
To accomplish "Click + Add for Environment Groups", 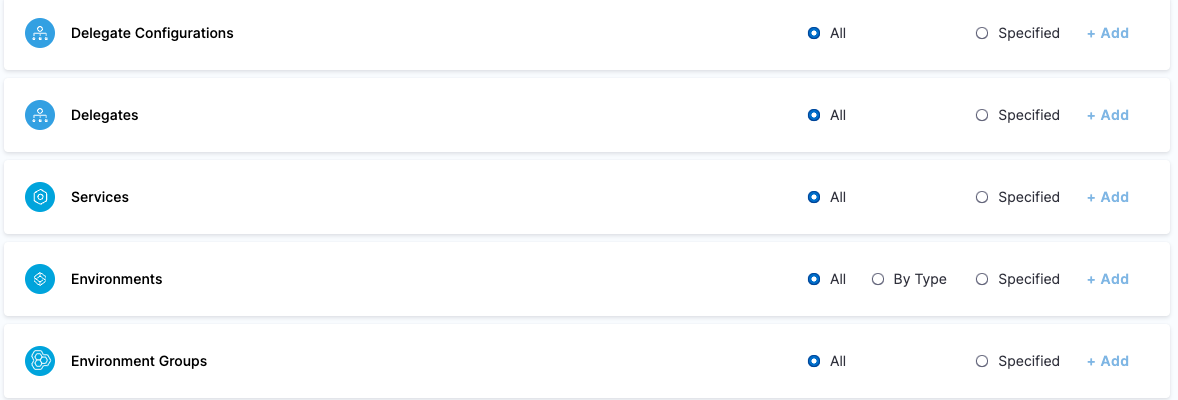I will pyautogui.click(x=1108, y=361).
